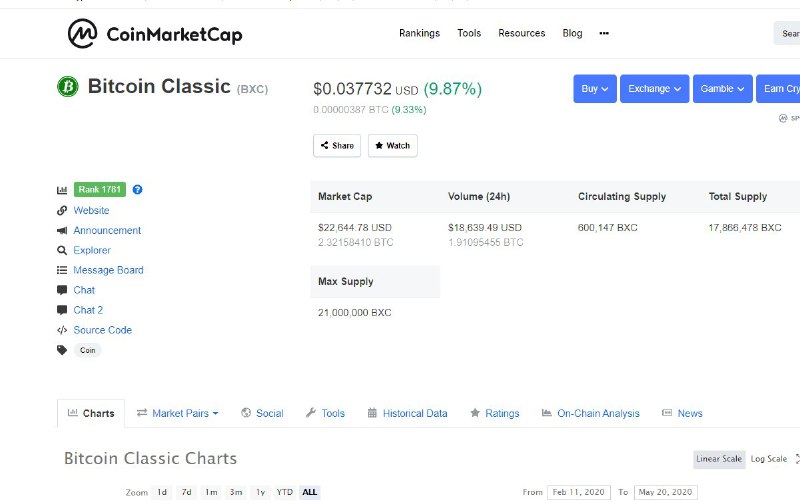The height and width of the screenshot is (504, 800).
Task: Click the Explorer magnifier icon in sidebar
Action: (x=62, y=250)
